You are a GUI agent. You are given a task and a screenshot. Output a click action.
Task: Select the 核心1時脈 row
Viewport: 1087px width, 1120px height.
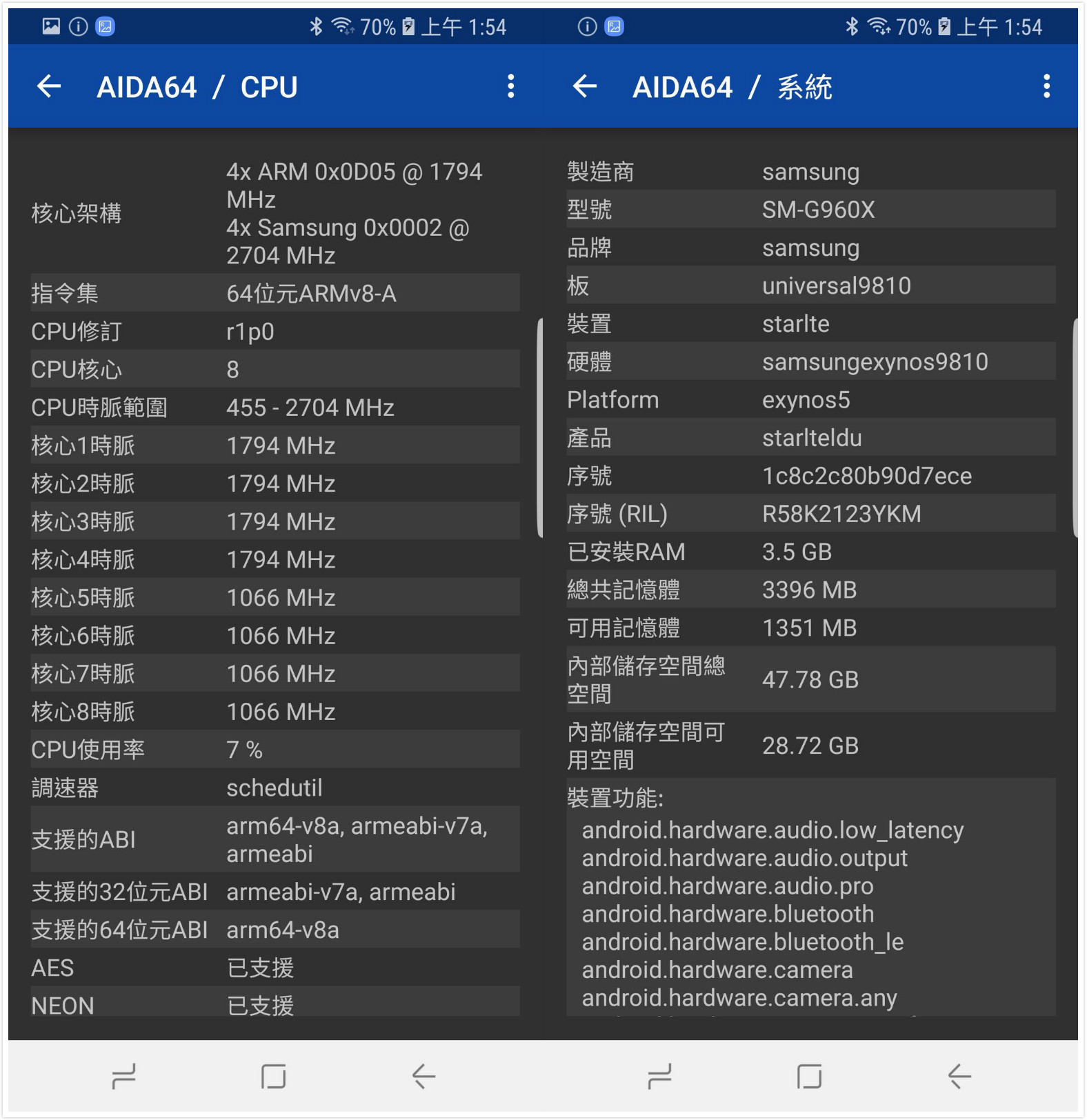pyautogui.click(x=275, y=446)
